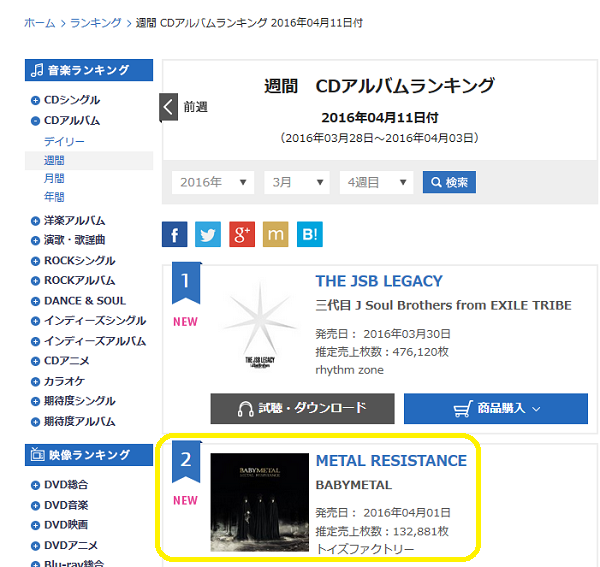Click METAL RESISTANCE album cover

tap(259, 502)
